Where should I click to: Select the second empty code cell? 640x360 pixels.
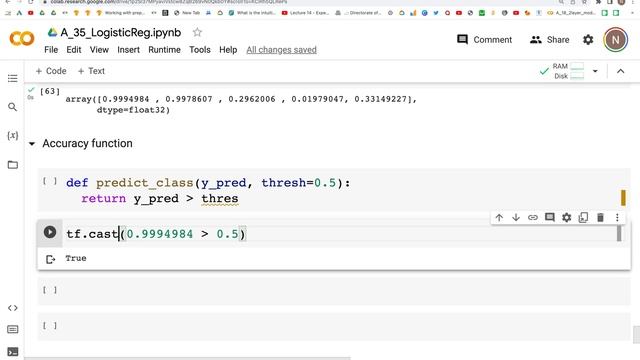pyautogui.click(x=334, y=326)
